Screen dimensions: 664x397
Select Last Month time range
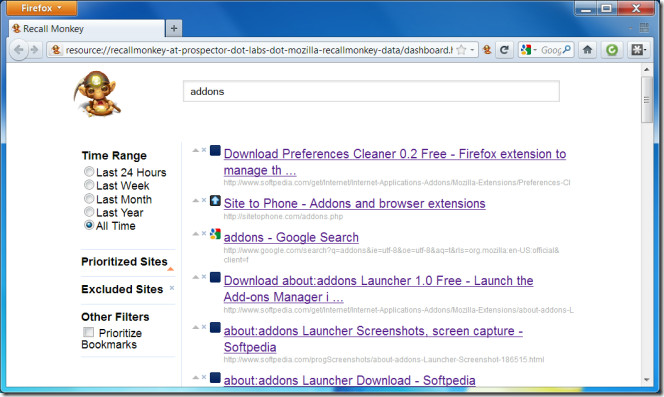click(89, 198)
